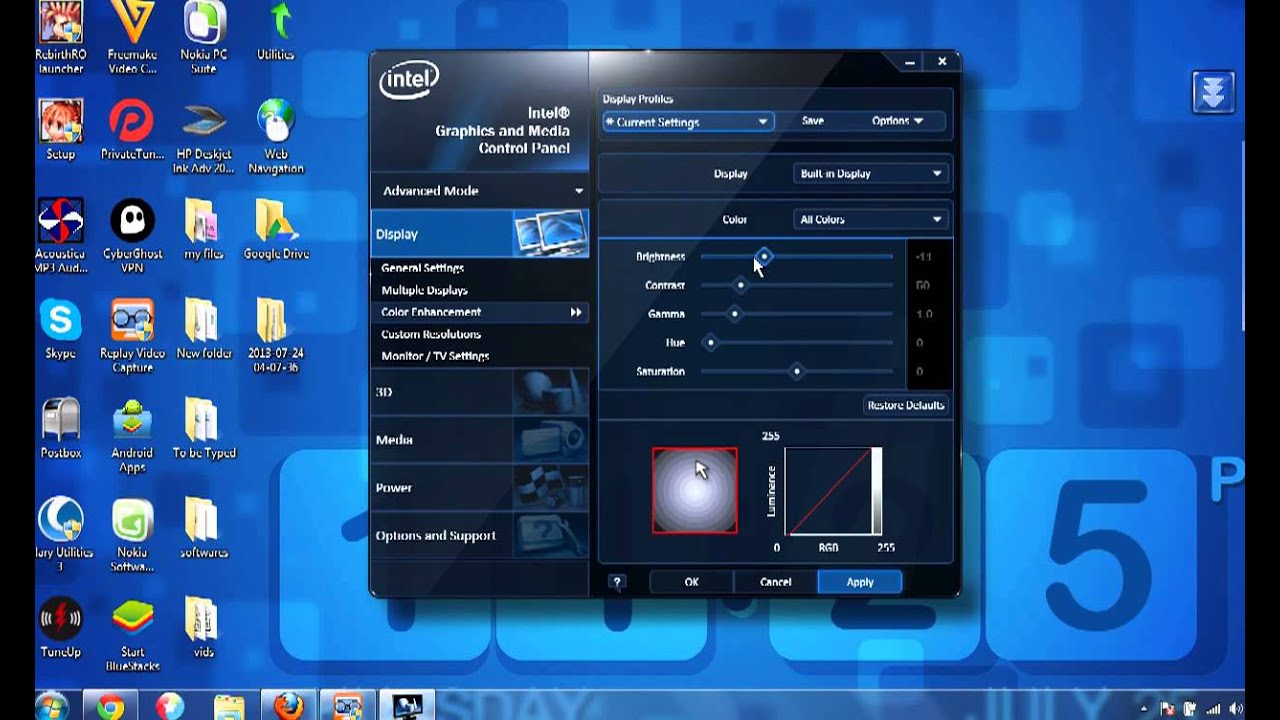Click the Save profile button
The height and width of the screenshot is (720, 1280).
click(x=813, y=121)
